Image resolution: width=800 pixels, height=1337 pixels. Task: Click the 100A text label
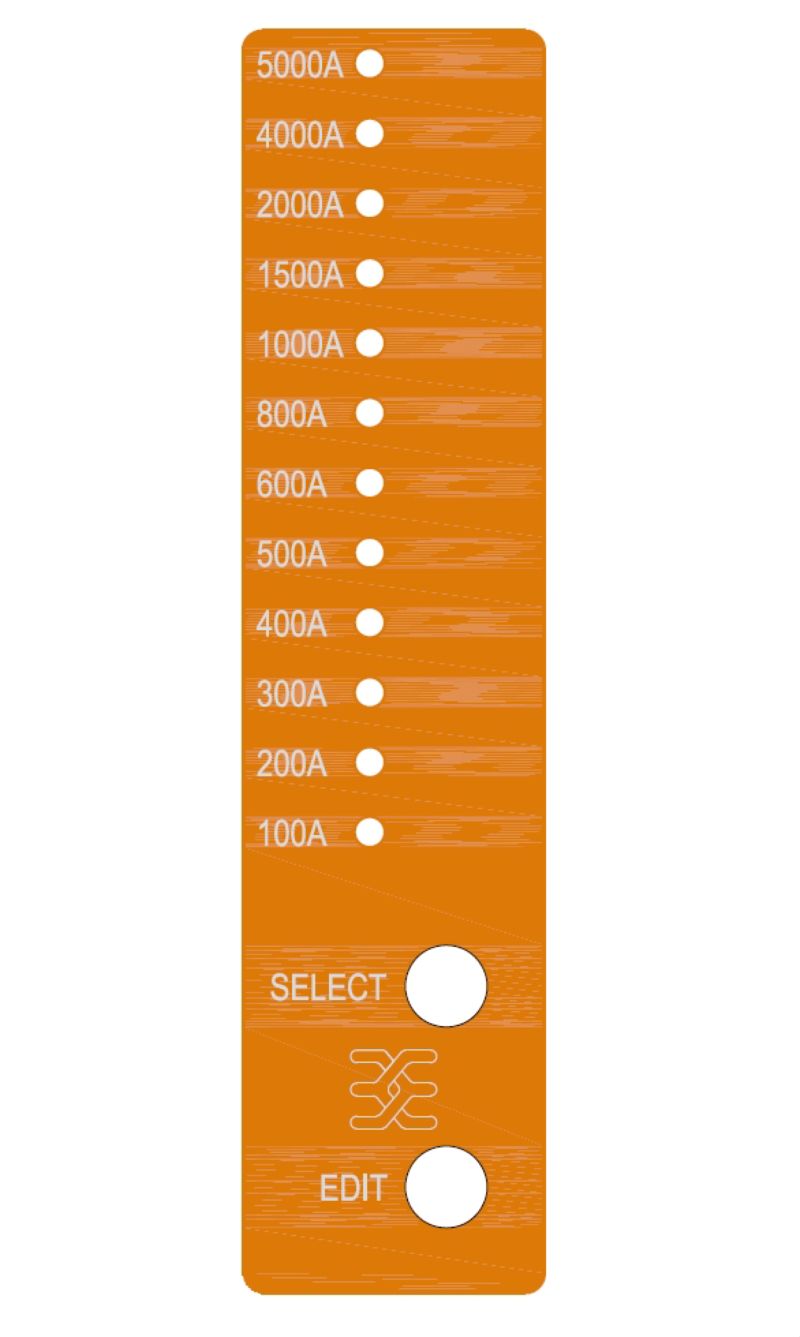coord(291,834)
